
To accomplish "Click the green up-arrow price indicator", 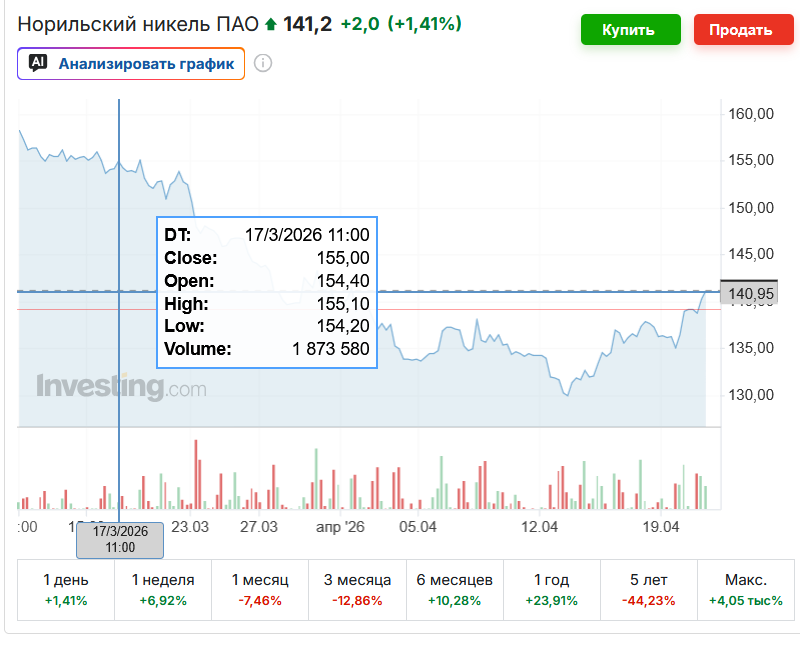I will click(x=270, y=24).
